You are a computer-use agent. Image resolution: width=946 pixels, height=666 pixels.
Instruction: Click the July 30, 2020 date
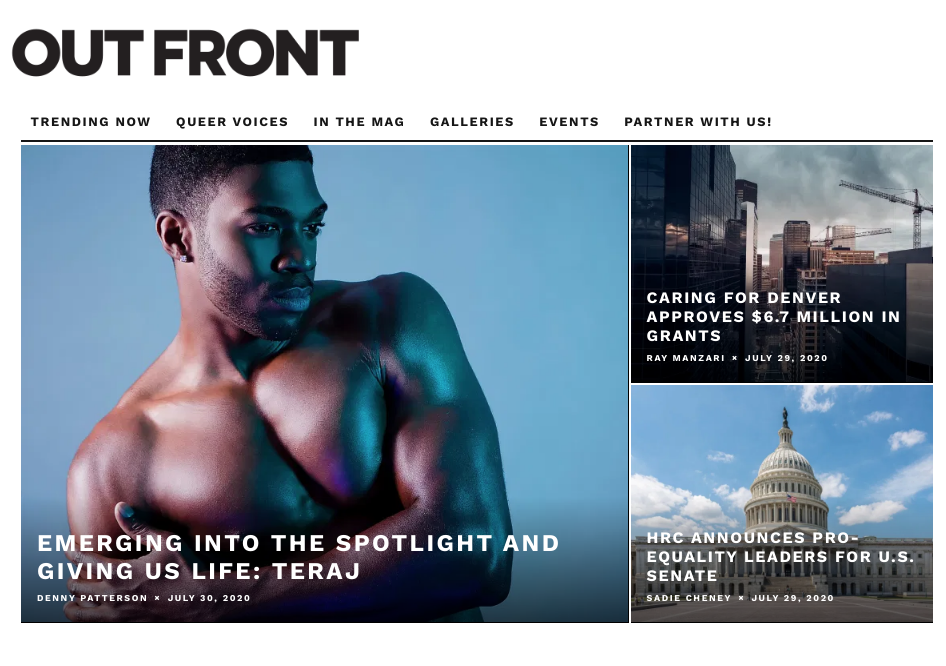209,598
